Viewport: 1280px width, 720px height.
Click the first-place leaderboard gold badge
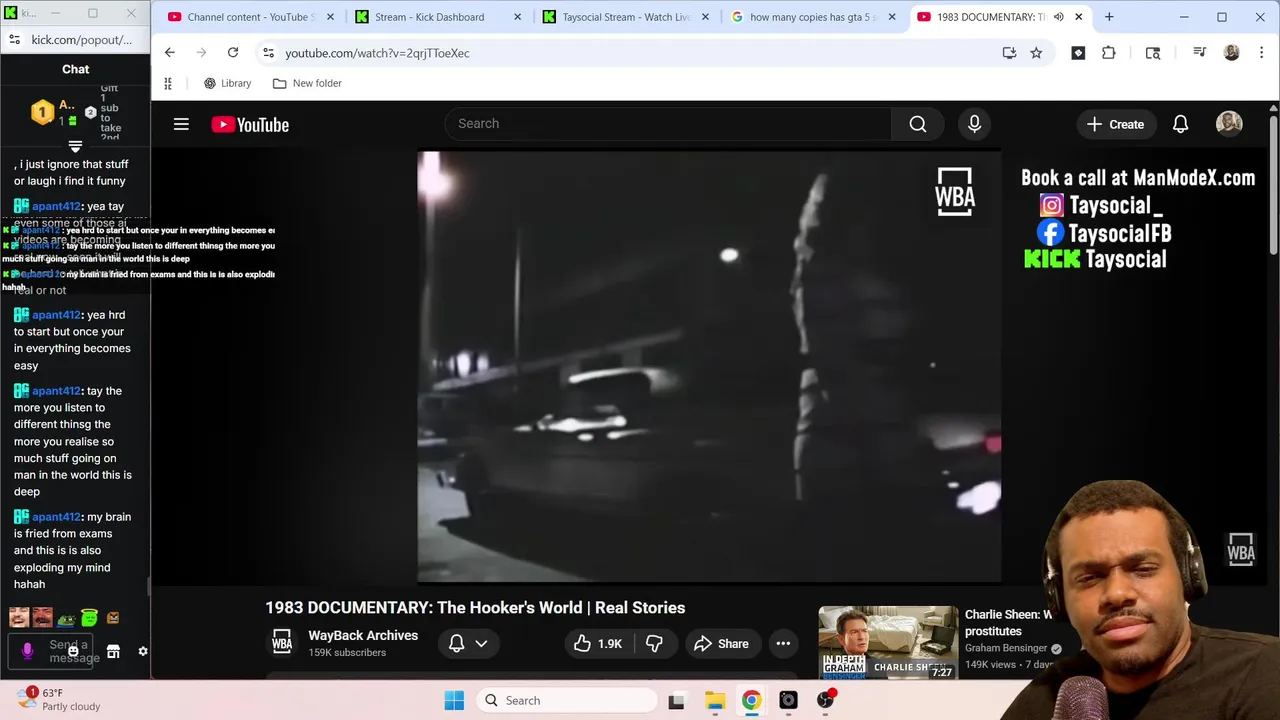42,112
